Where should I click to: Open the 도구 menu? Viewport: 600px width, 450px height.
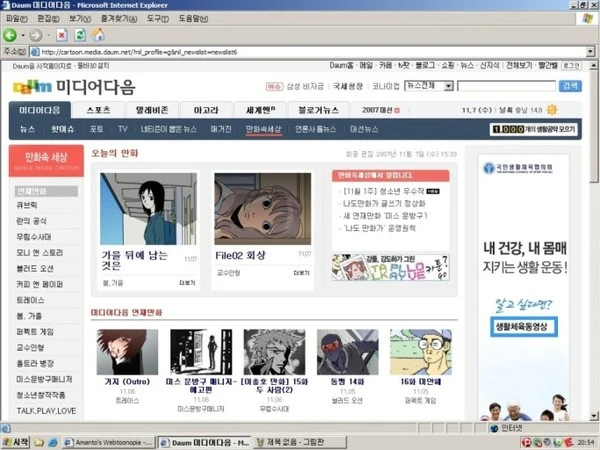click(x=158, y=18)
